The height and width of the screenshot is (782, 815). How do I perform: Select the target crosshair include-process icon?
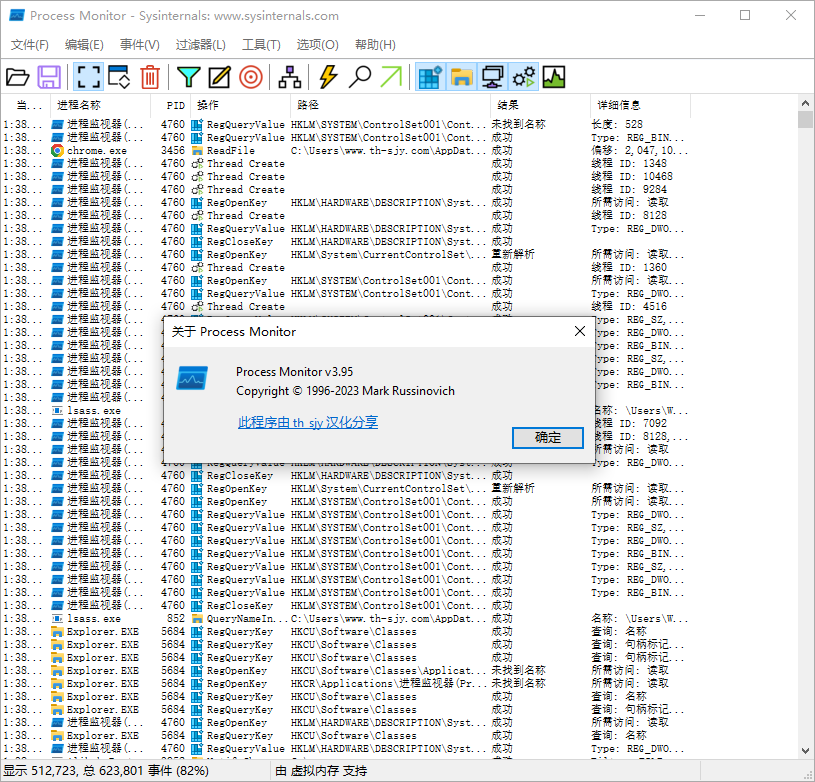251,77
